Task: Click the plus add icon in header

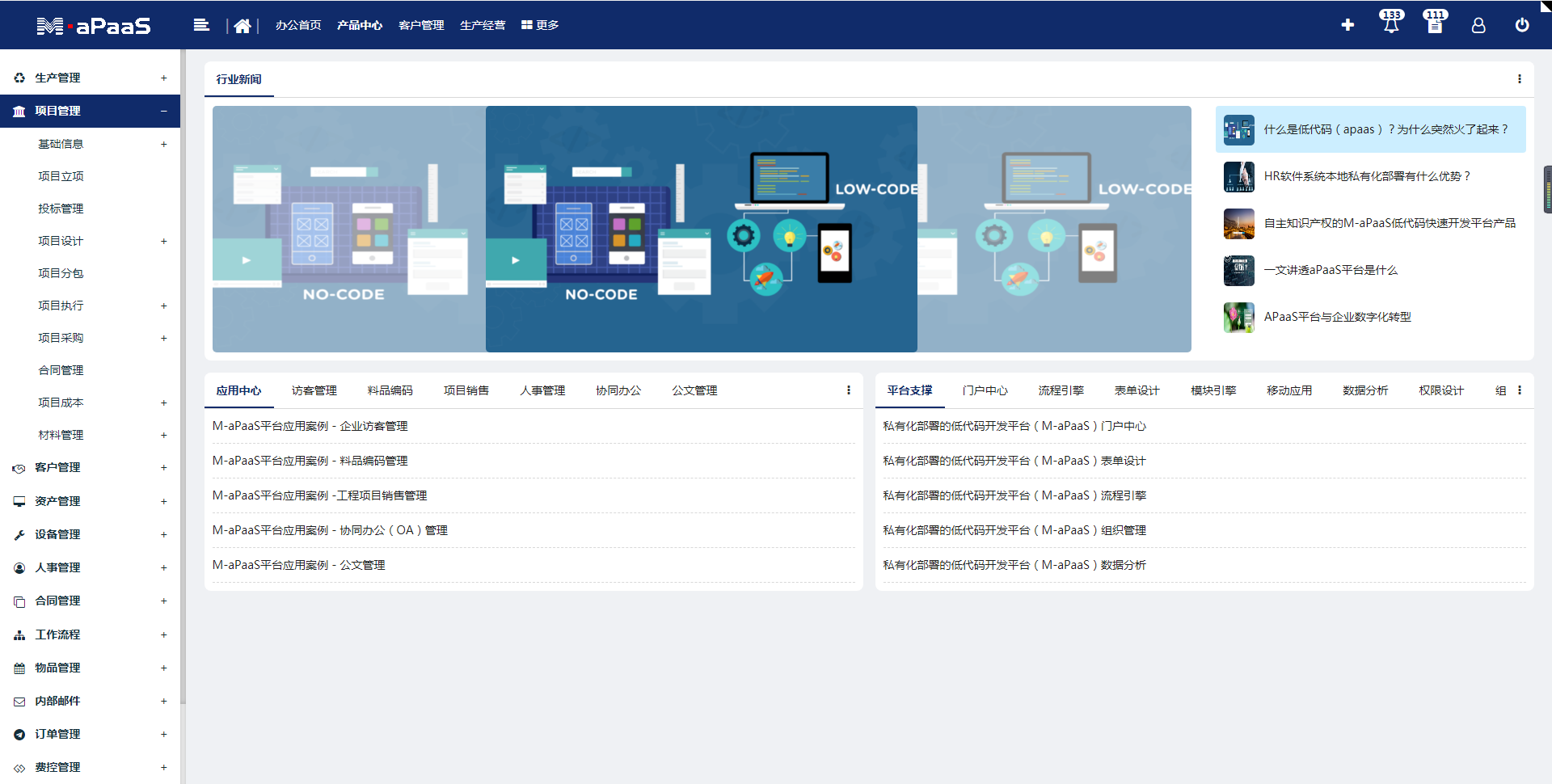Action: tap(1347, 25)
